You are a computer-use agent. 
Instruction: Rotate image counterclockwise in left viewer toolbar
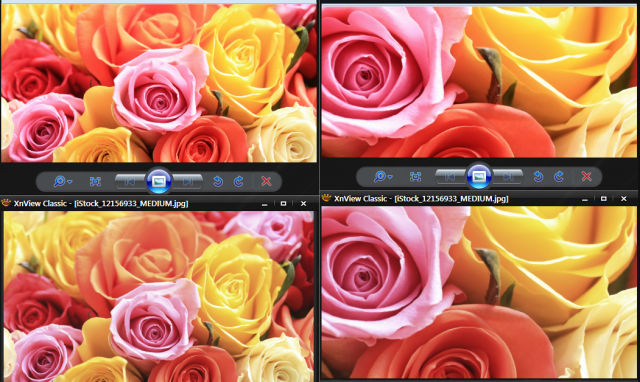(218, 181)
